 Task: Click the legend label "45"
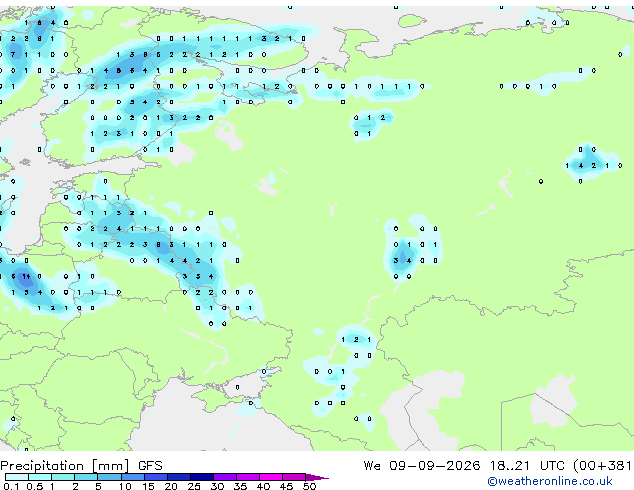tap(286, 486)
